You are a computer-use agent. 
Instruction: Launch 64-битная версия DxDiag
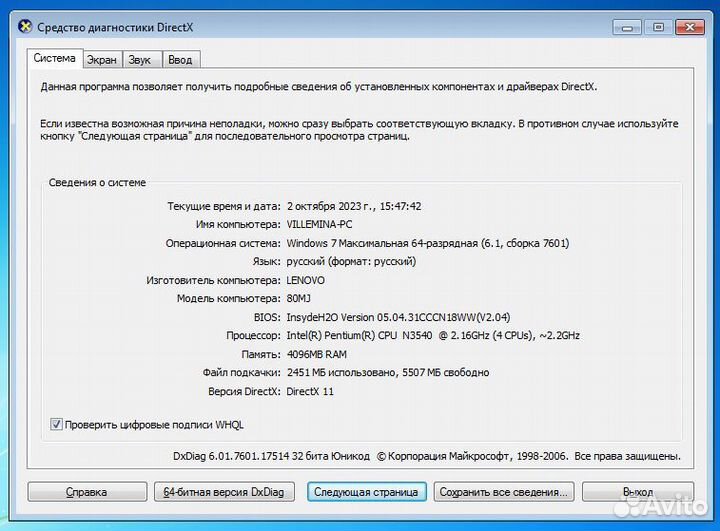(x=220, y=492)
